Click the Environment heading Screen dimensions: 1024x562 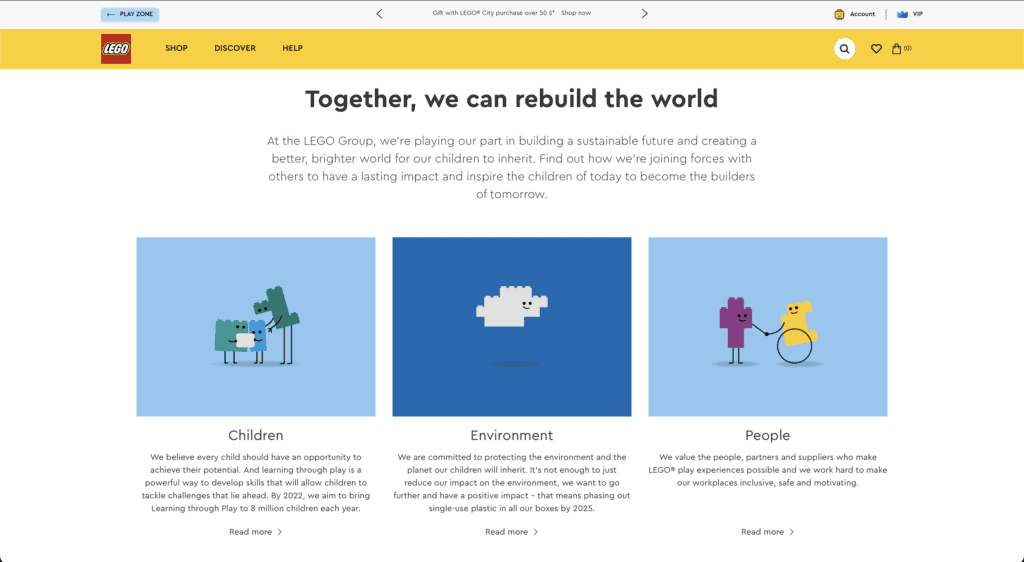point(512,435)
